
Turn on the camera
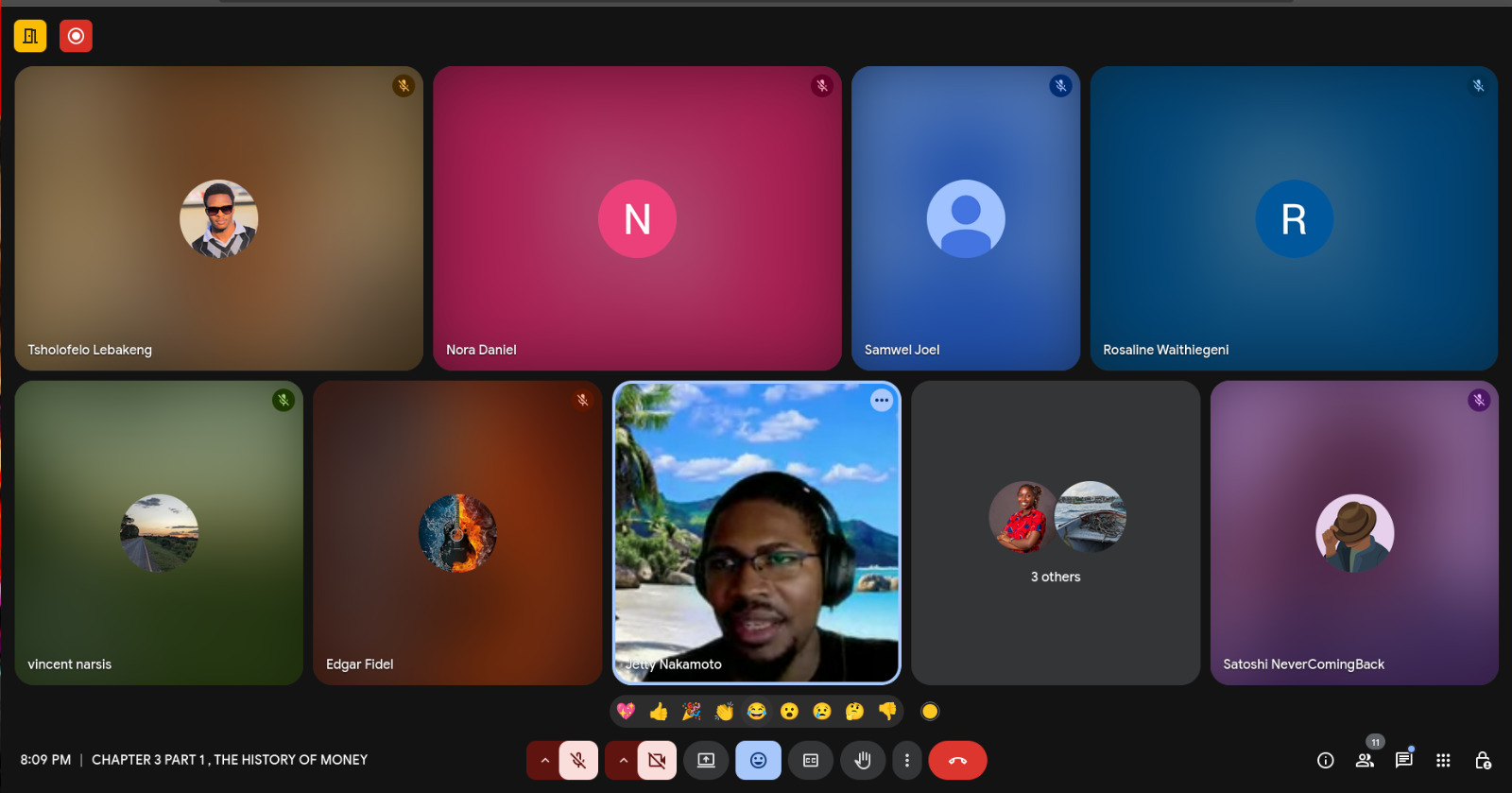click(657, 760)
